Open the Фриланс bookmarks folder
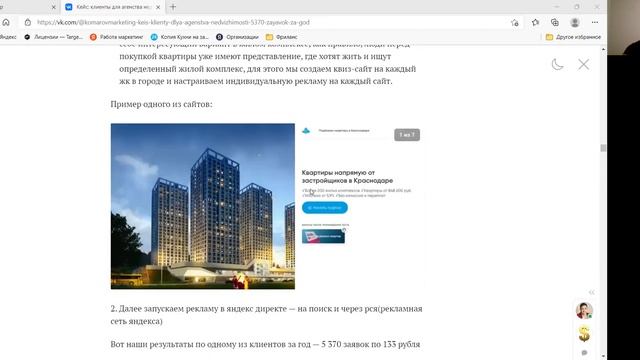640x360 pixels. (282, 37)
